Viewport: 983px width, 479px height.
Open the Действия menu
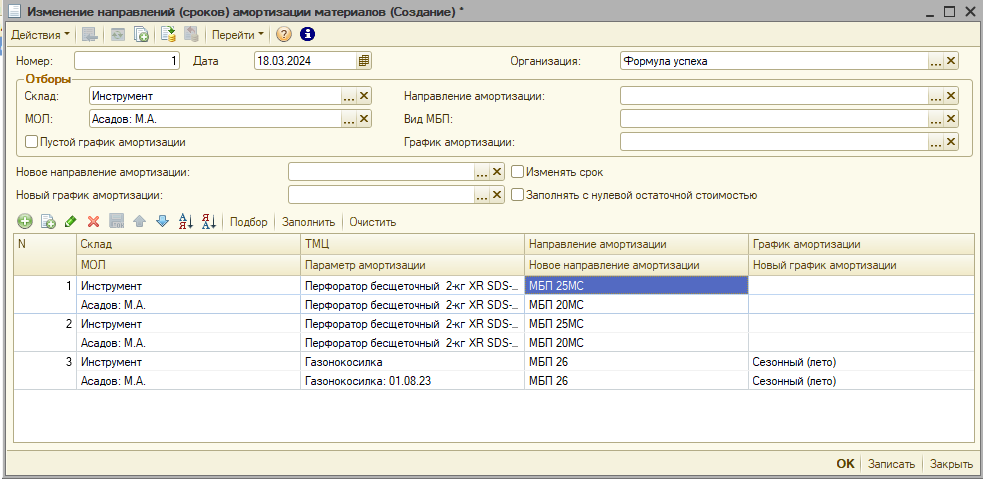click(x=40, y=34)
